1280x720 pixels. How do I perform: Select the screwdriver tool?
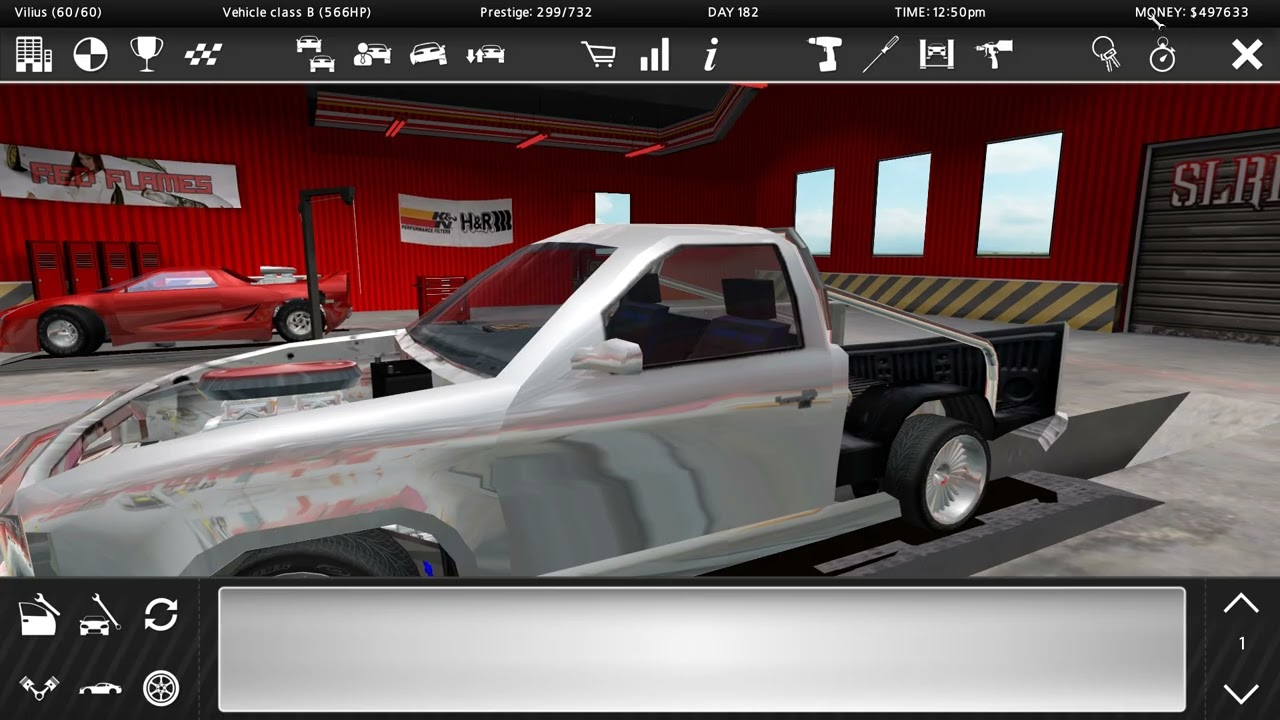881,54
